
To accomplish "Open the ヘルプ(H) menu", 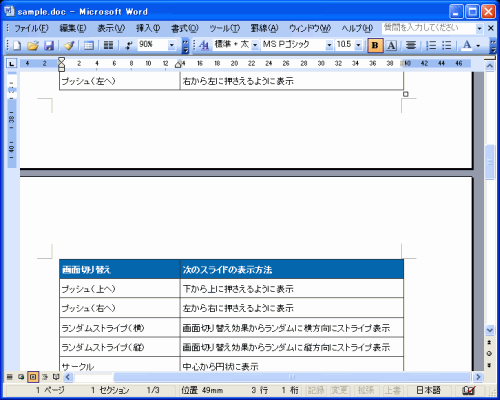I will (x=357, y=28).
